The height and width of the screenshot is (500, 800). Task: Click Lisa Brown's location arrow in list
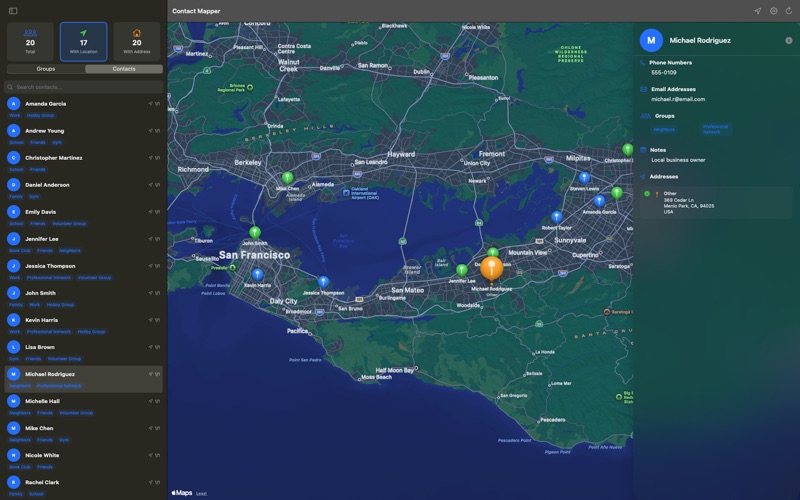click(151, 347)
